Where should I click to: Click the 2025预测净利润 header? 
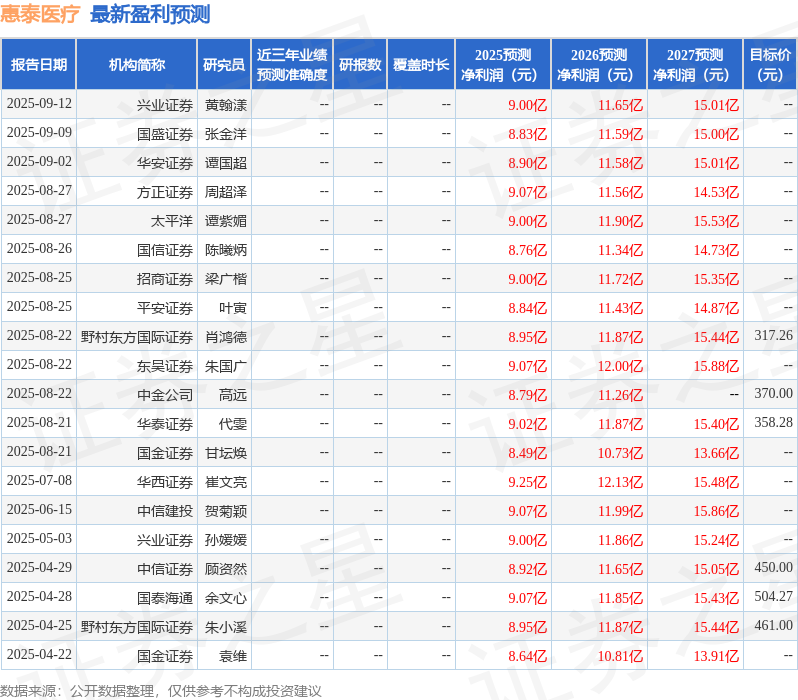503,65
